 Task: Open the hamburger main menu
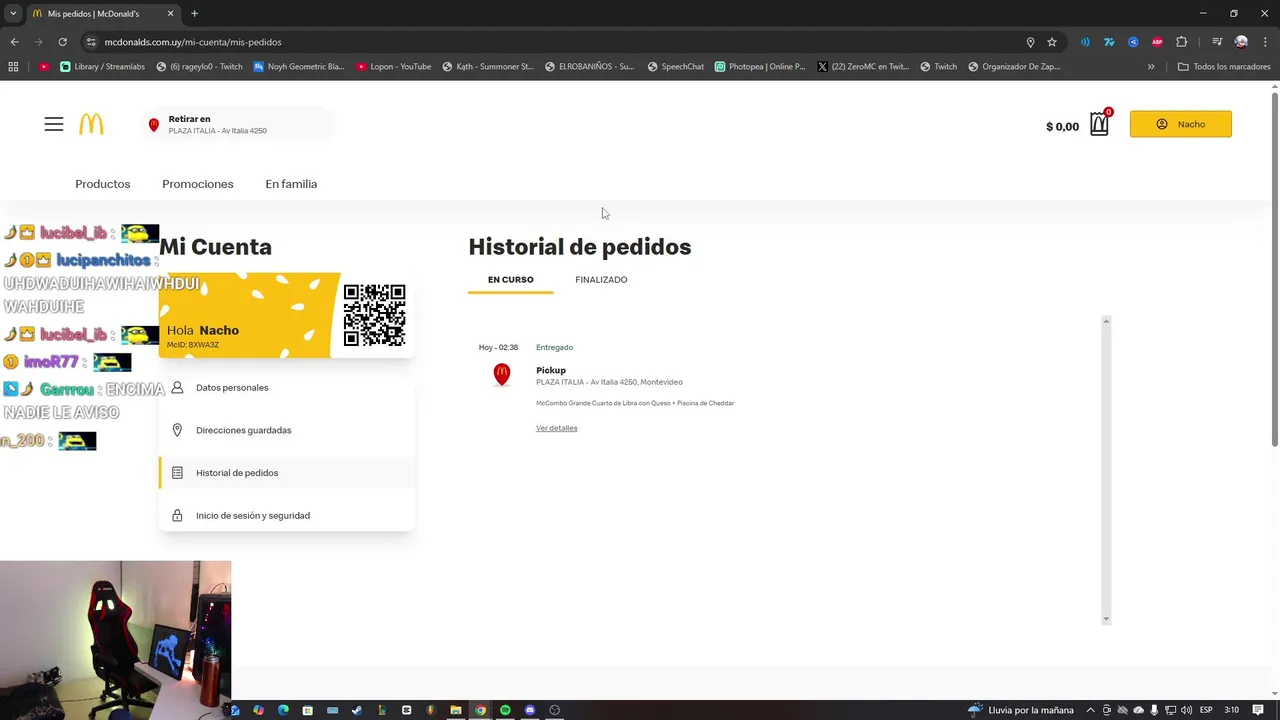tap(54, 124)
